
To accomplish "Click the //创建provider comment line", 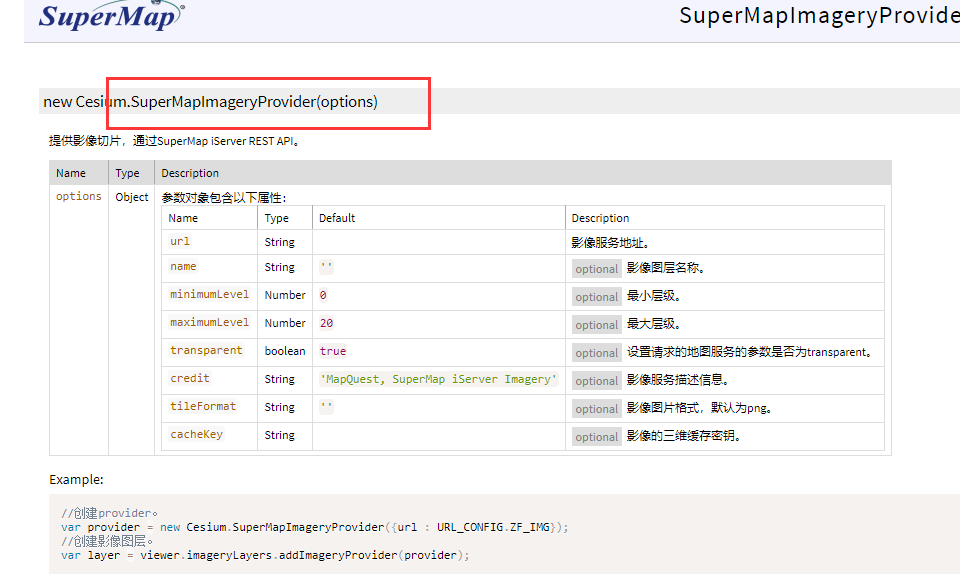I will point(109,513).
